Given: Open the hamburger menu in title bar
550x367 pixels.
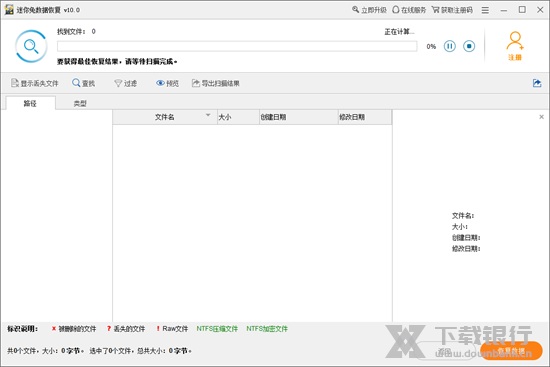Looking at the screenshot, I should tap(485, 10).
